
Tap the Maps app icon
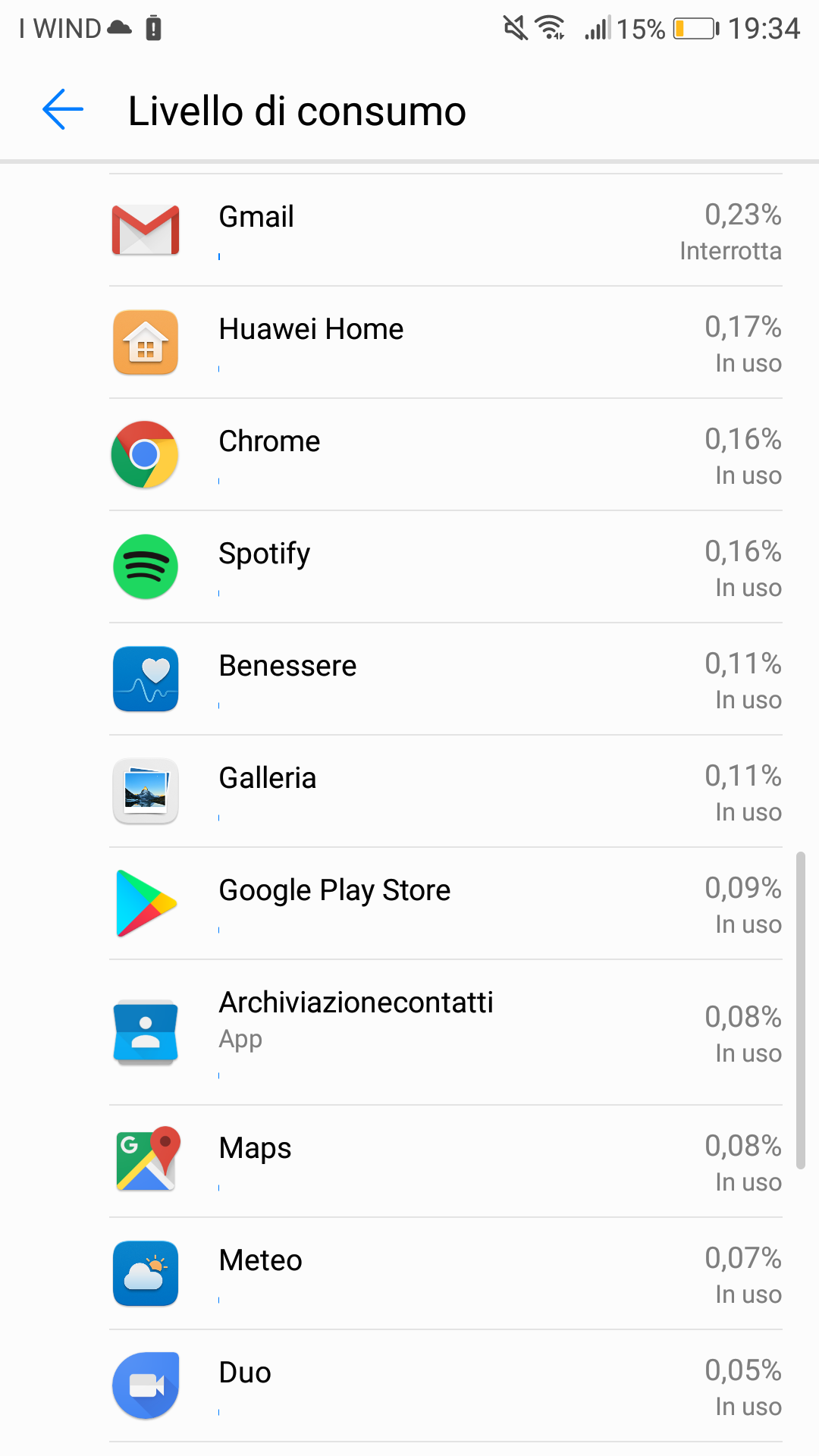click(146, 1159)
